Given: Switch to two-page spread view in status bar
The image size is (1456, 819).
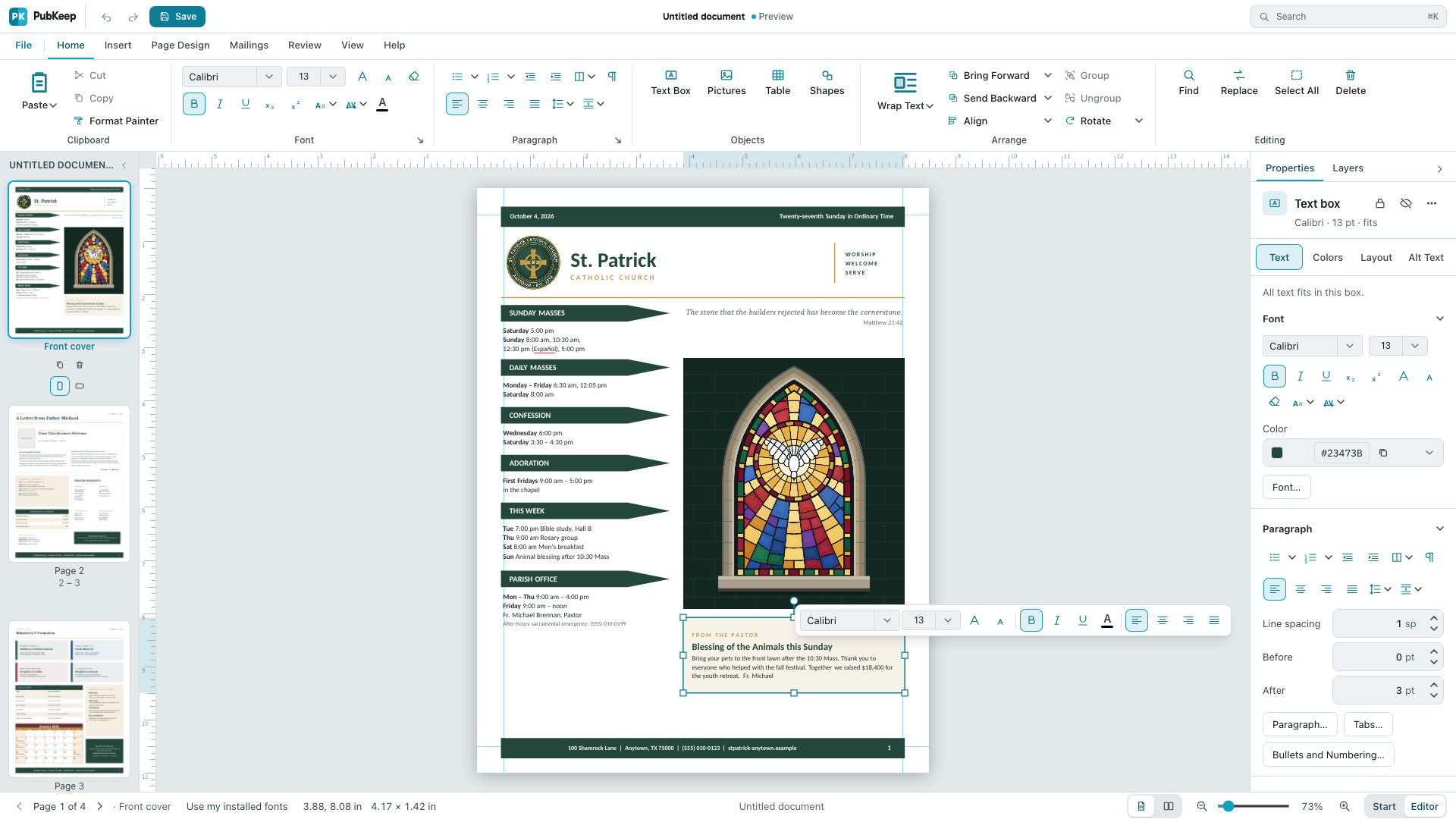Looking at the screenshot, I should [1169, 806].
